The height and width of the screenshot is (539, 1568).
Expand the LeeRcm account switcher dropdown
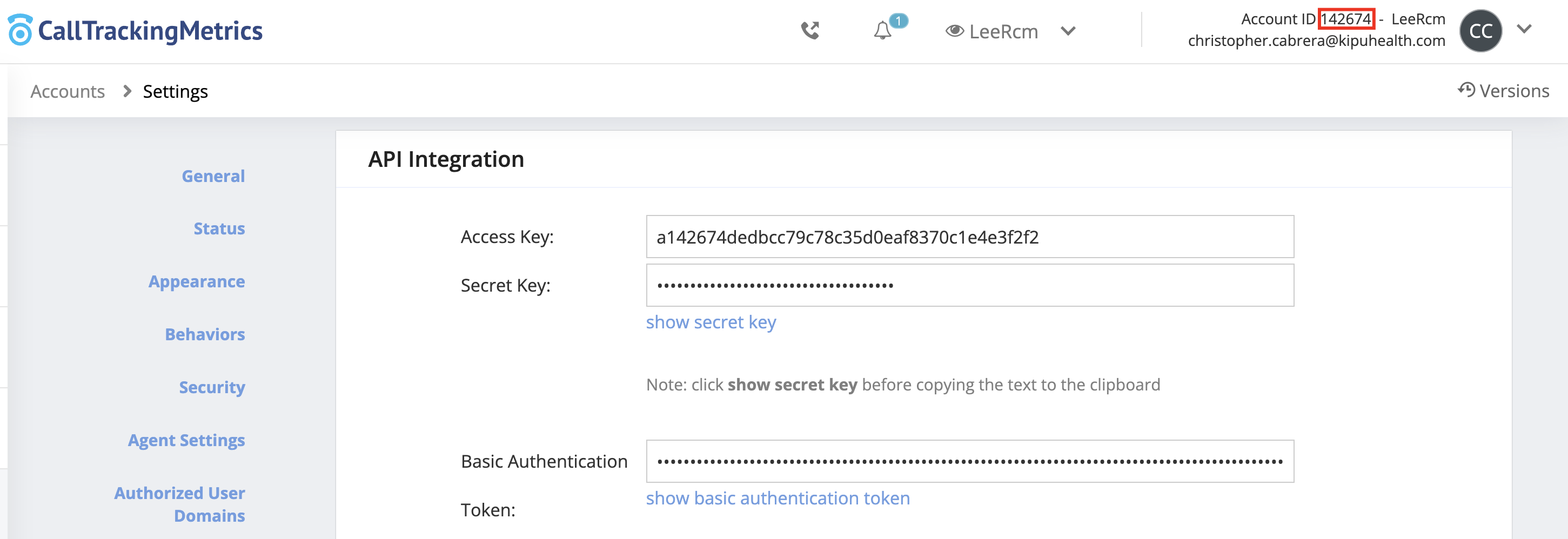(x=1068, y=30)
